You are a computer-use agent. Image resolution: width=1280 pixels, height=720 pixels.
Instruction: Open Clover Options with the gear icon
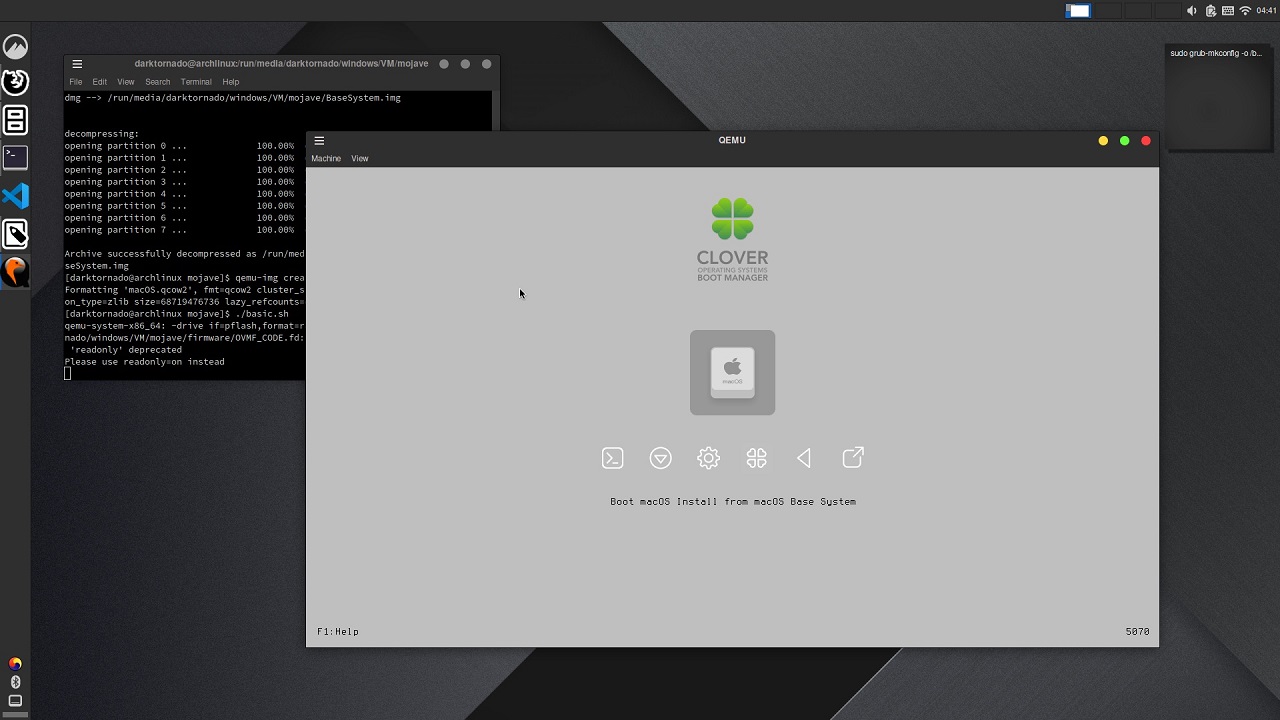click(708, 458)
